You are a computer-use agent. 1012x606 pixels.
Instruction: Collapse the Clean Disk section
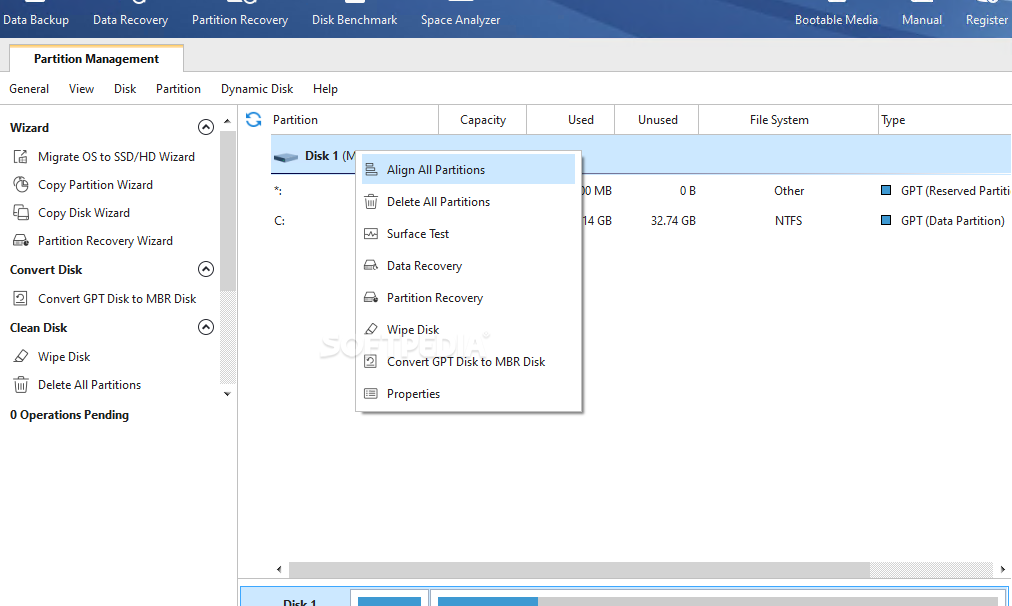(x=206, y=327)
